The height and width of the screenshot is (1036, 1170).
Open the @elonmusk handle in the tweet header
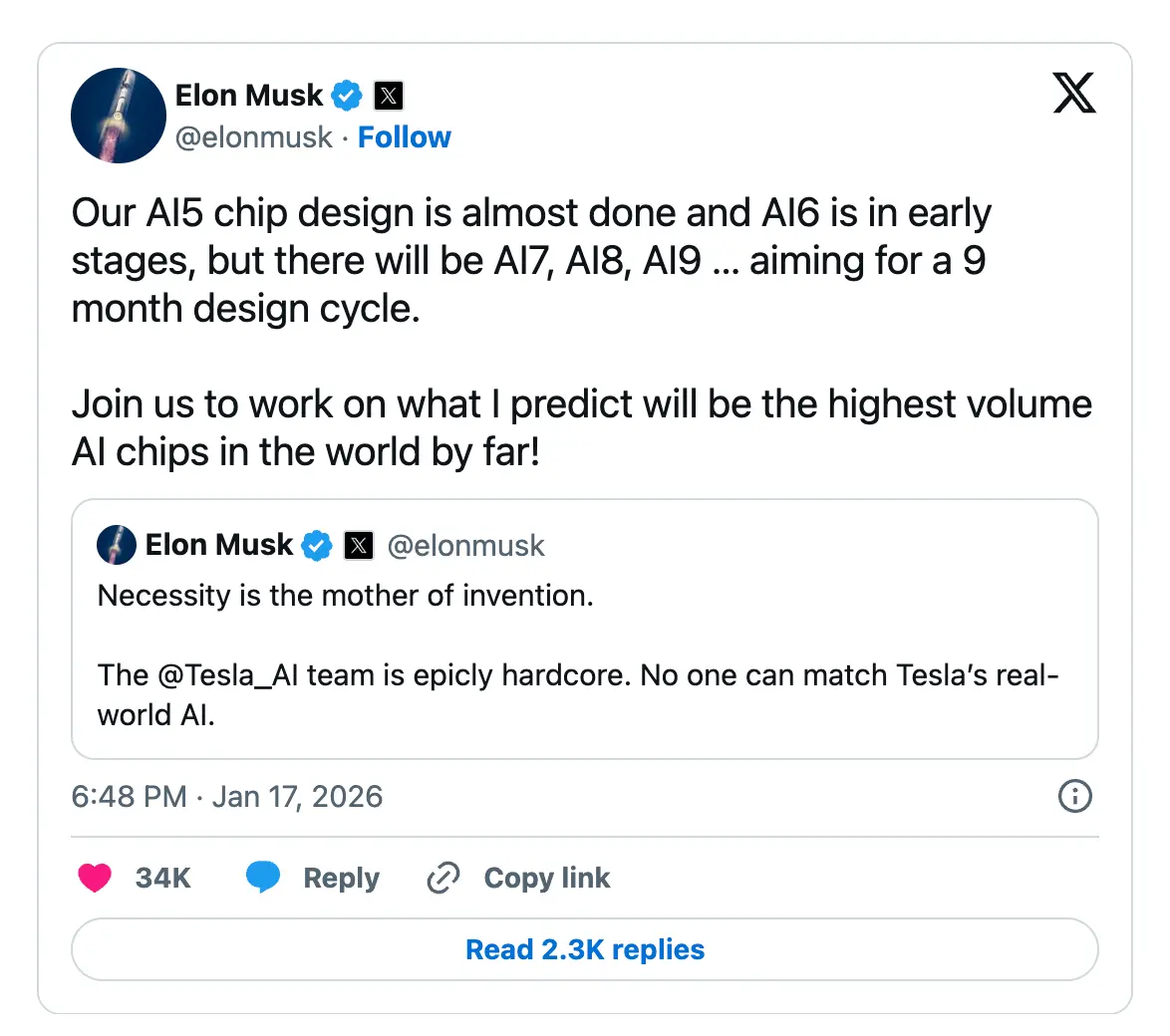click(253, 136)
